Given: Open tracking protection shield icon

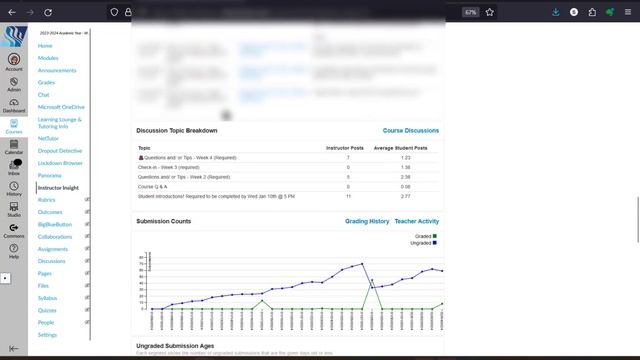Looking at the screenshot, I should click(114, 12).
